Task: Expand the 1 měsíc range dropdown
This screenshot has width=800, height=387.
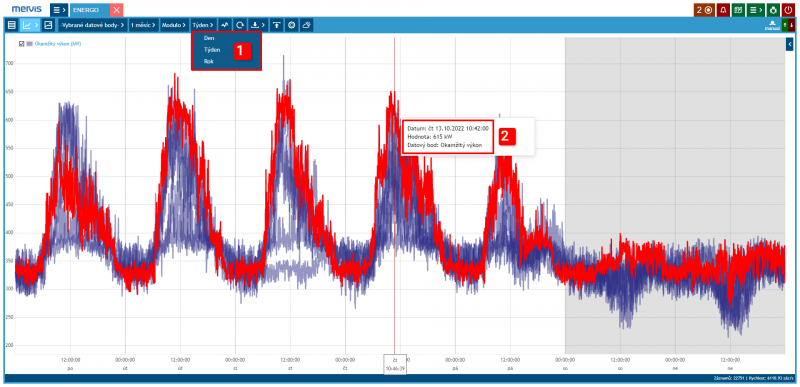Action: [x=143, y=24]
